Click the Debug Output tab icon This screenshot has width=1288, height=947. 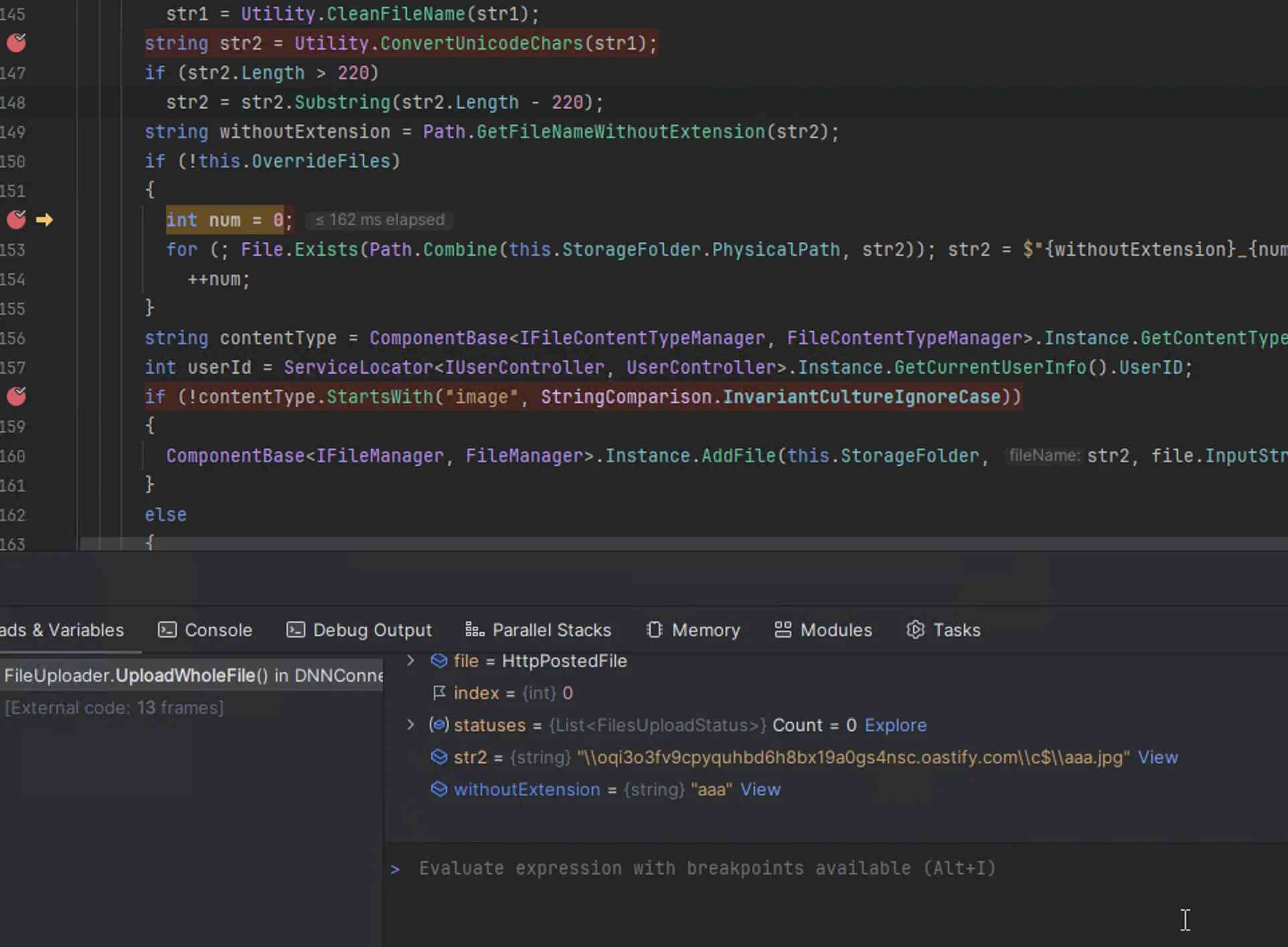point(295,630)
